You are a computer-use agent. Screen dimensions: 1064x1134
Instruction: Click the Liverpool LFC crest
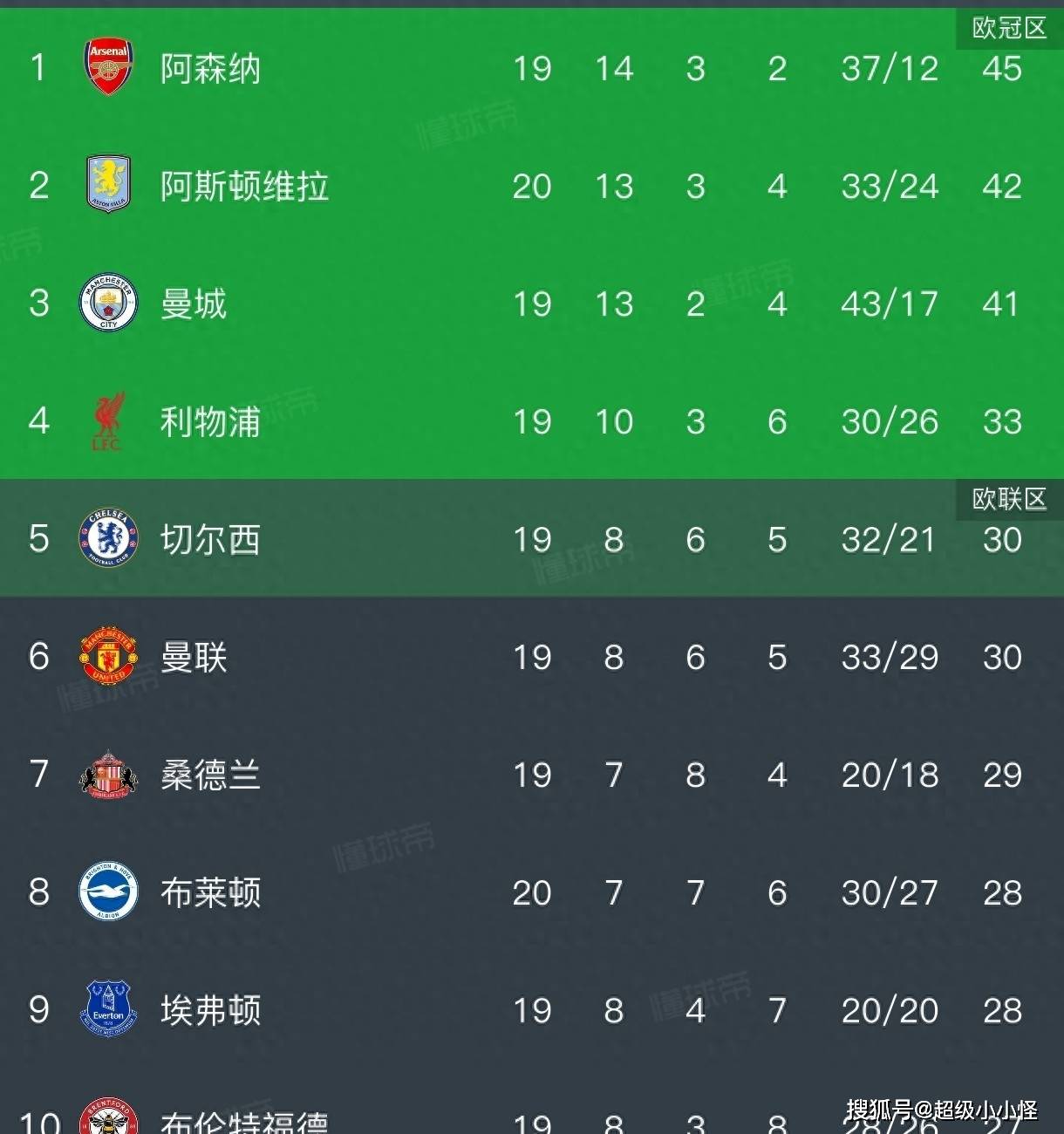(x=107, y=421)
